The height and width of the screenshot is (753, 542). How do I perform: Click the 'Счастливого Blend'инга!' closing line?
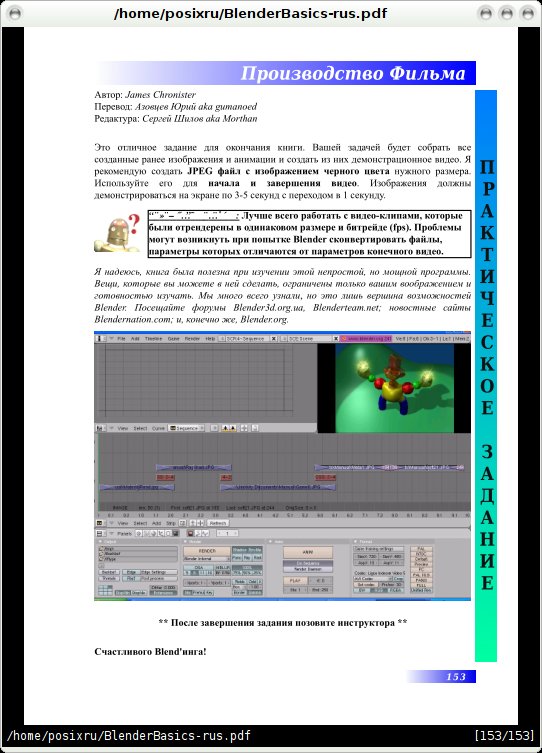[150, 652]
